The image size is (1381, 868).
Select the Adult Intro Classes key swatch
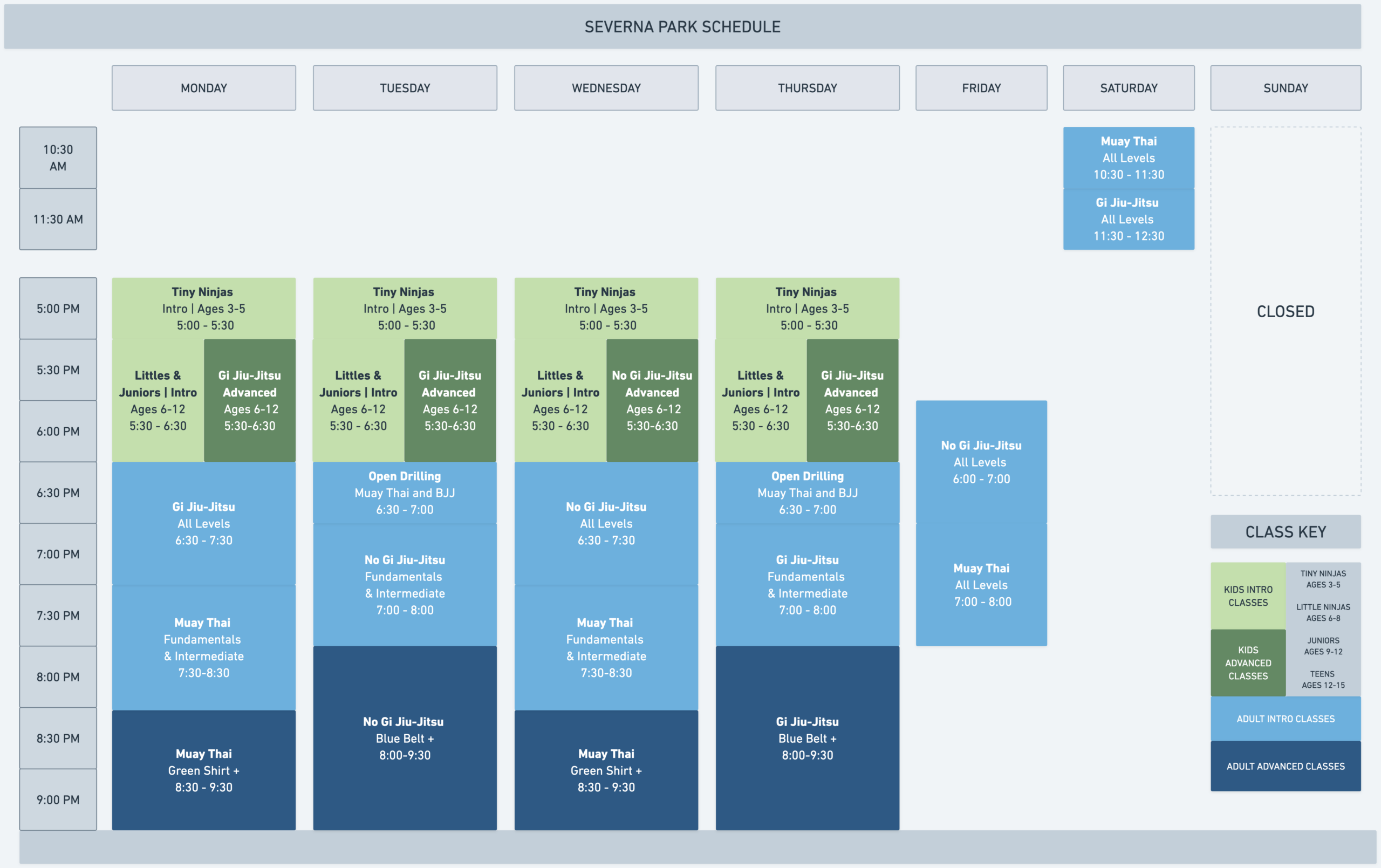click(x=1285, y=719)
